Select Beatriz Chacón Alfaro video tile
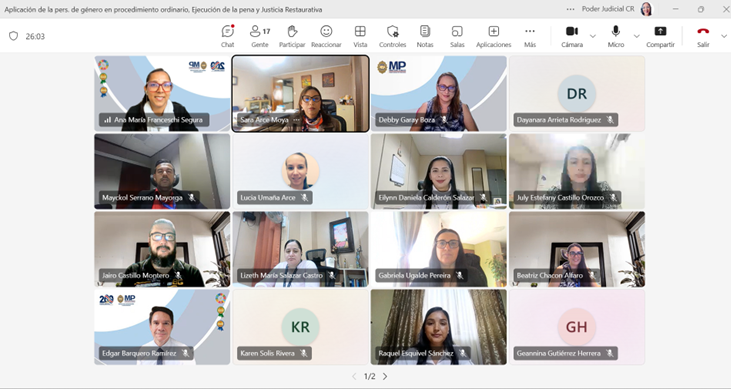731x389 pixels. 577,249
